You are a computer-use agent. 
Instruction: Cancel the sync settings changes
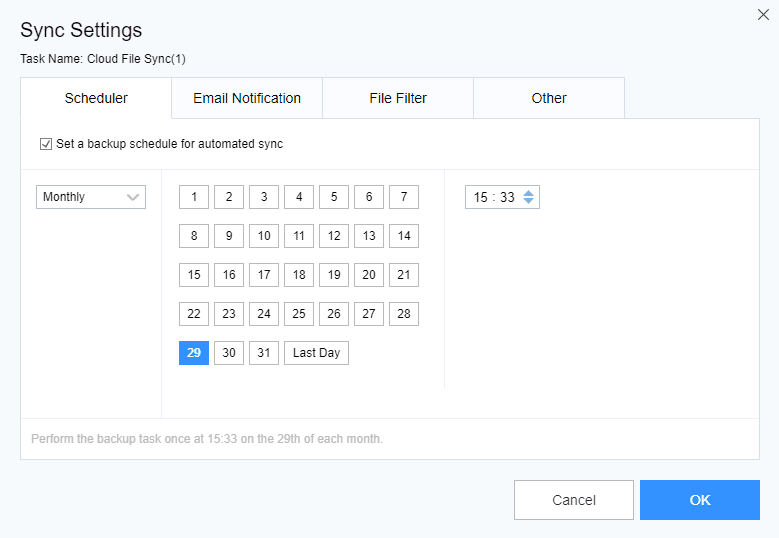pyautogui.click(x=574, y=500)
